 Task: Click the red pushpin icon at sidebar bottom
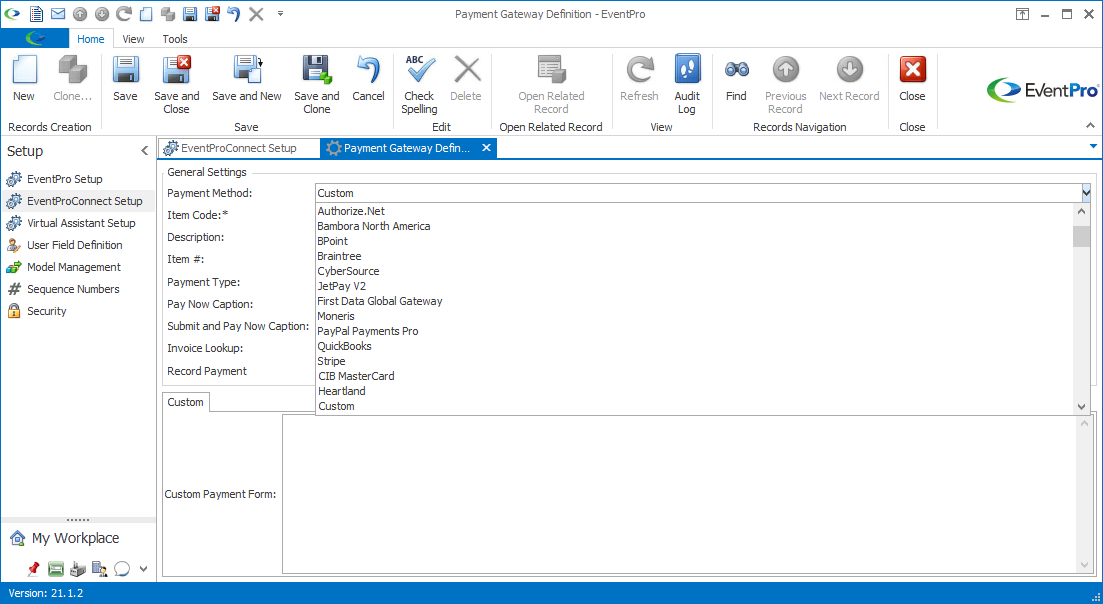[33, 569]
